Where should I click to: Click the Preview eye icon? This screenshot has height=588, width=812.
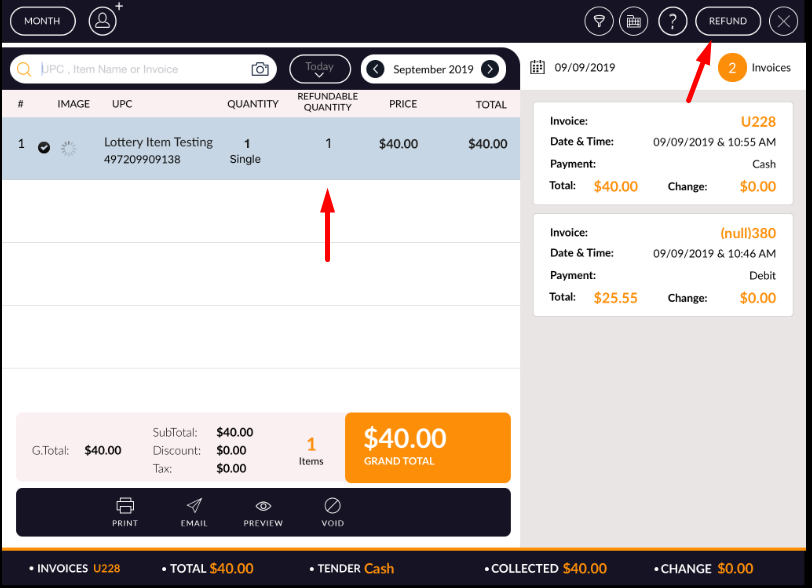click(263, 511)
